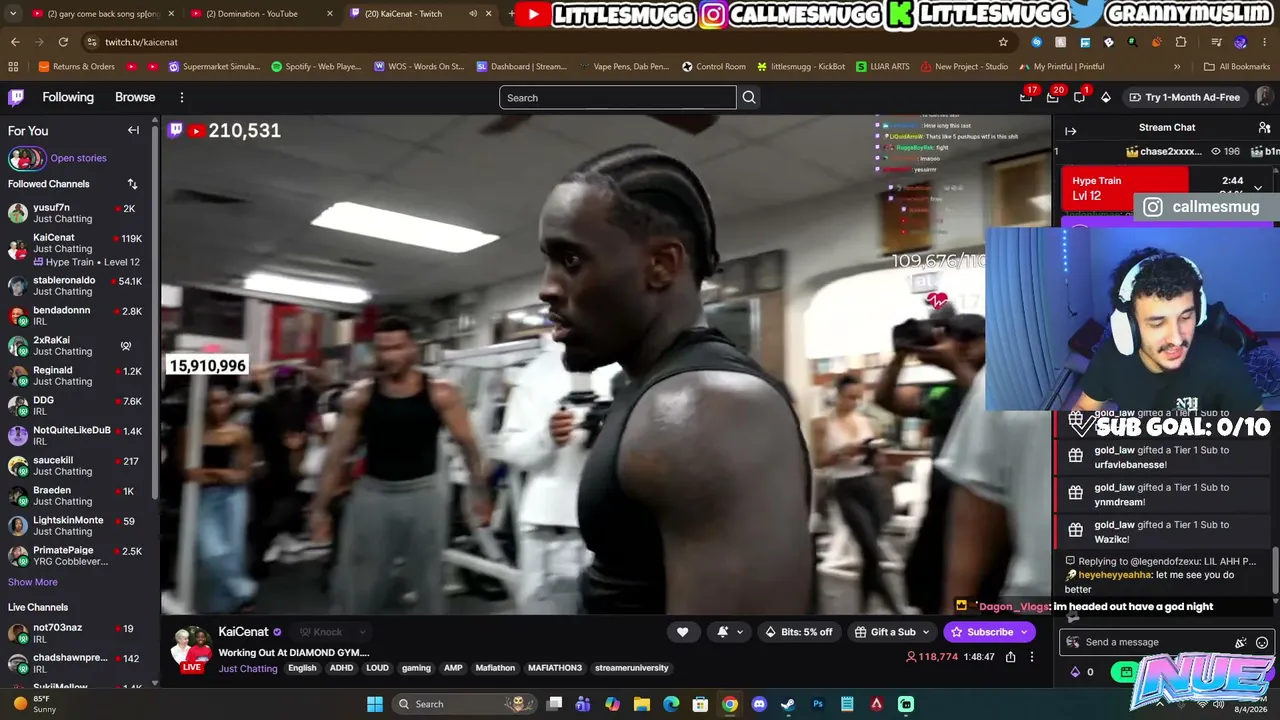Open the Windows Start menu
Image resolution: width=1280 pixels, height=720 pixels.
pyautogui.click(x=375, y=704)
